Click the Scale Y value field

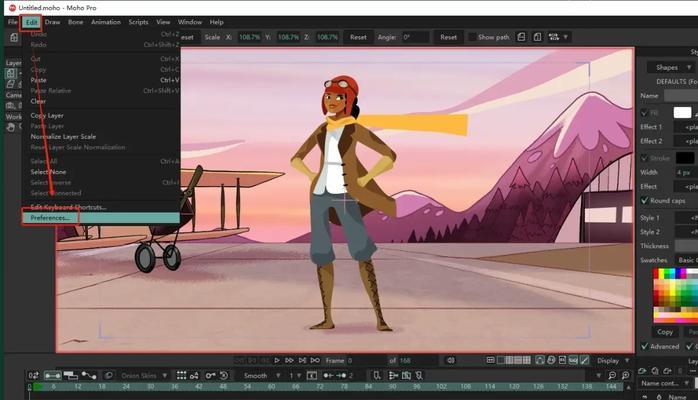(288, 37)
